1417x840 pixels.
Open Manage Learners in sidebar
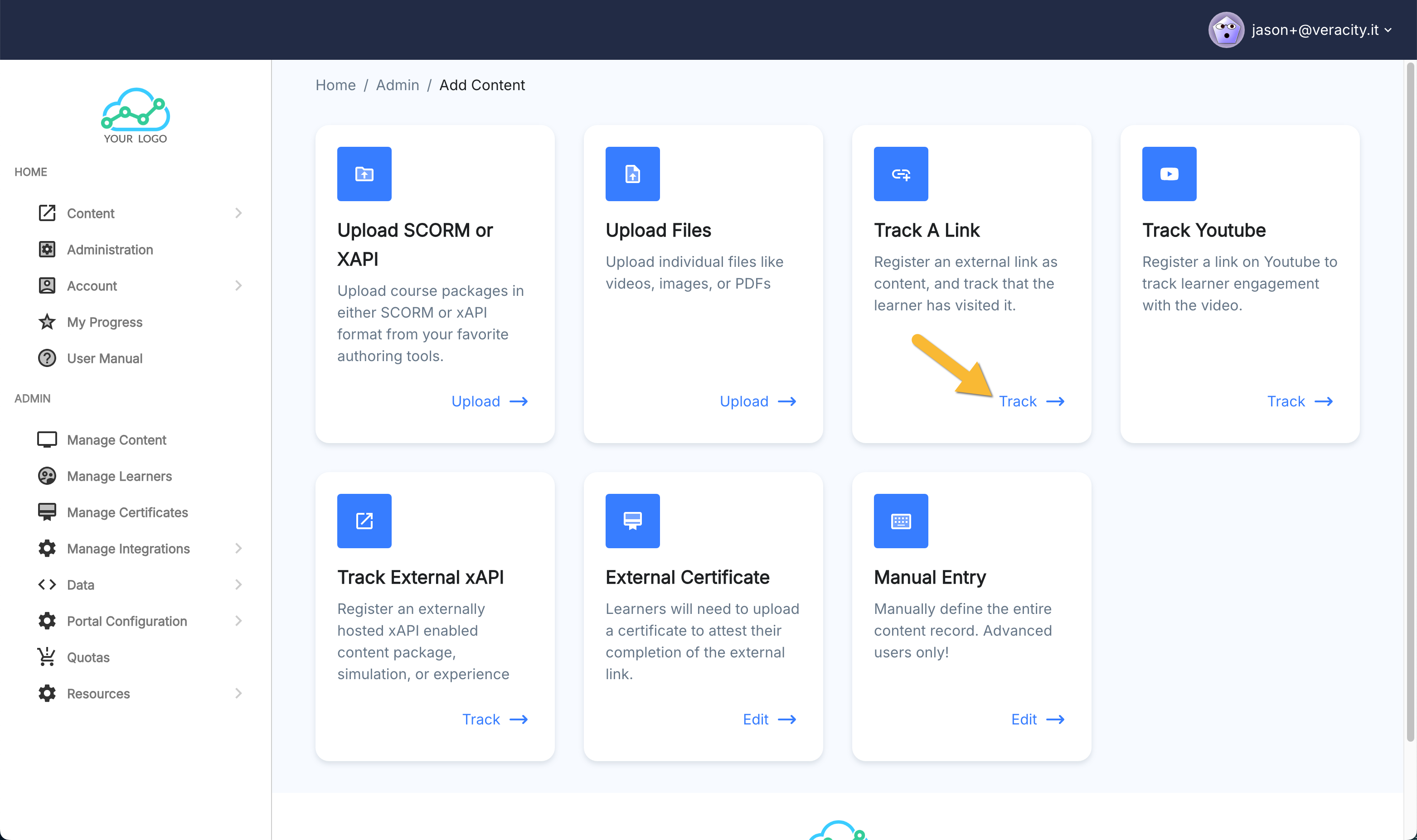tap(119, 476)
